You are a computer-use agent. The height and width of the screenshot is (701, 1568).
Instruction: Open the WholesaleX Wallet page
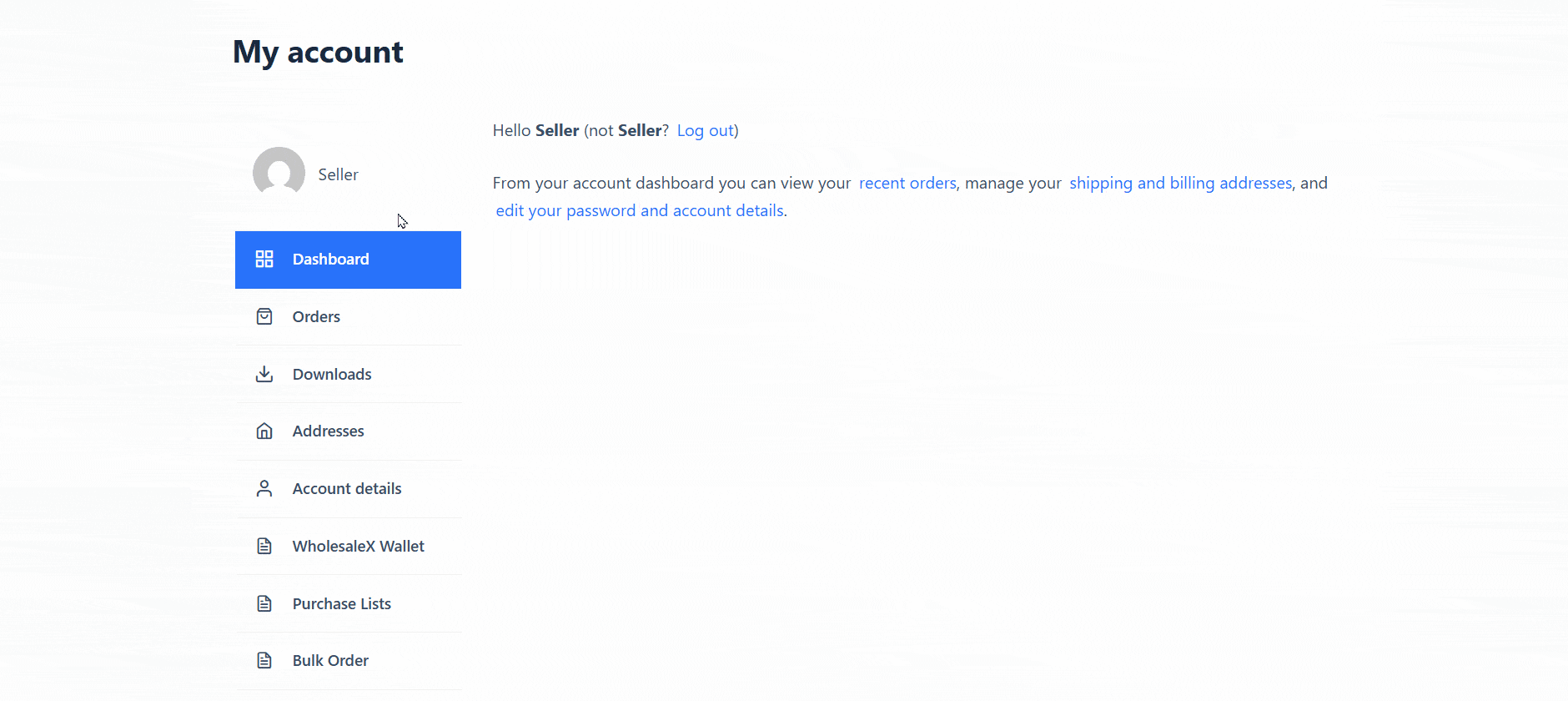tap(348, 547)
